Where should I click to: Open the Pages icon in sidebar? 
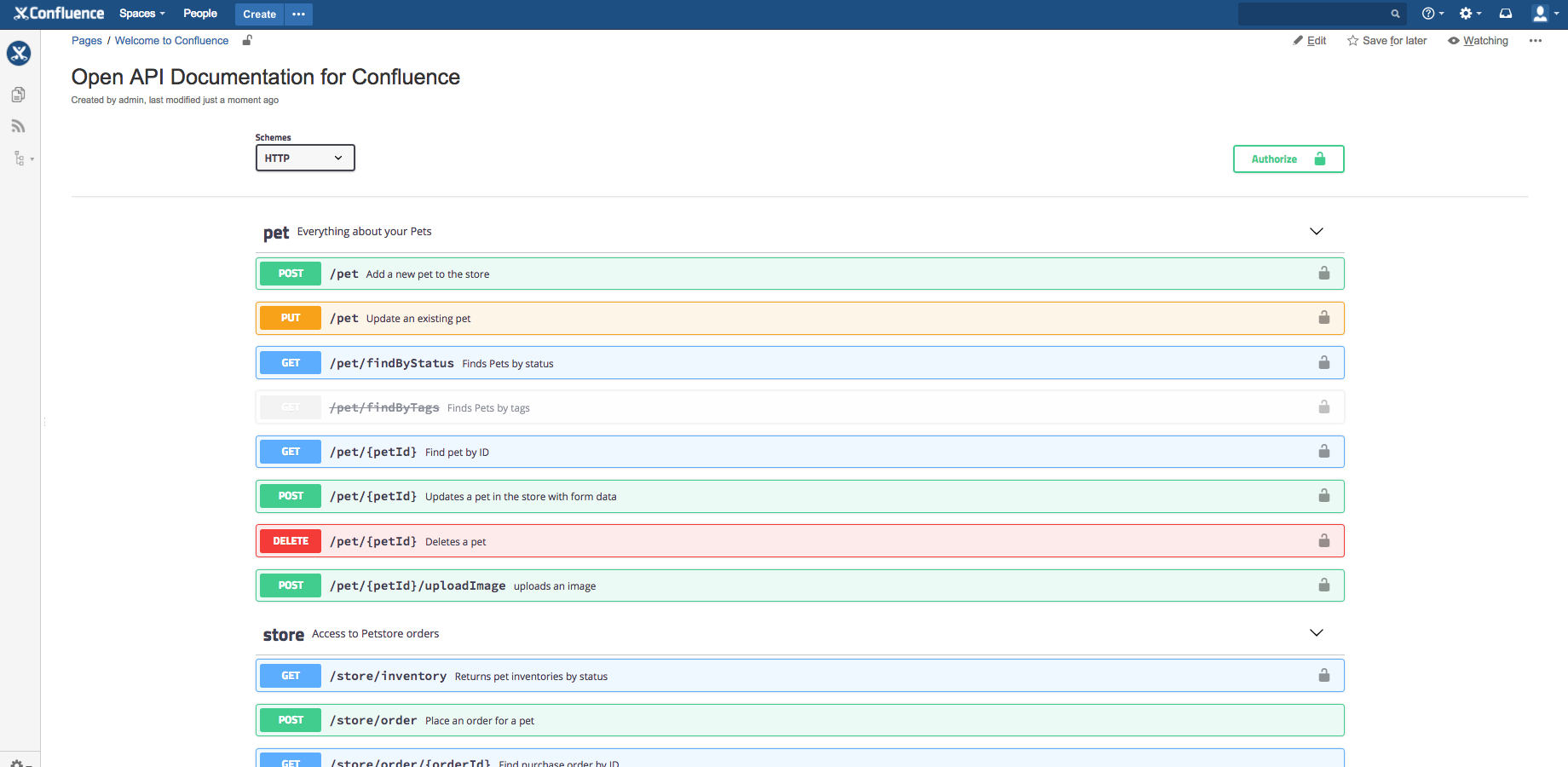(x=18, y=95)
